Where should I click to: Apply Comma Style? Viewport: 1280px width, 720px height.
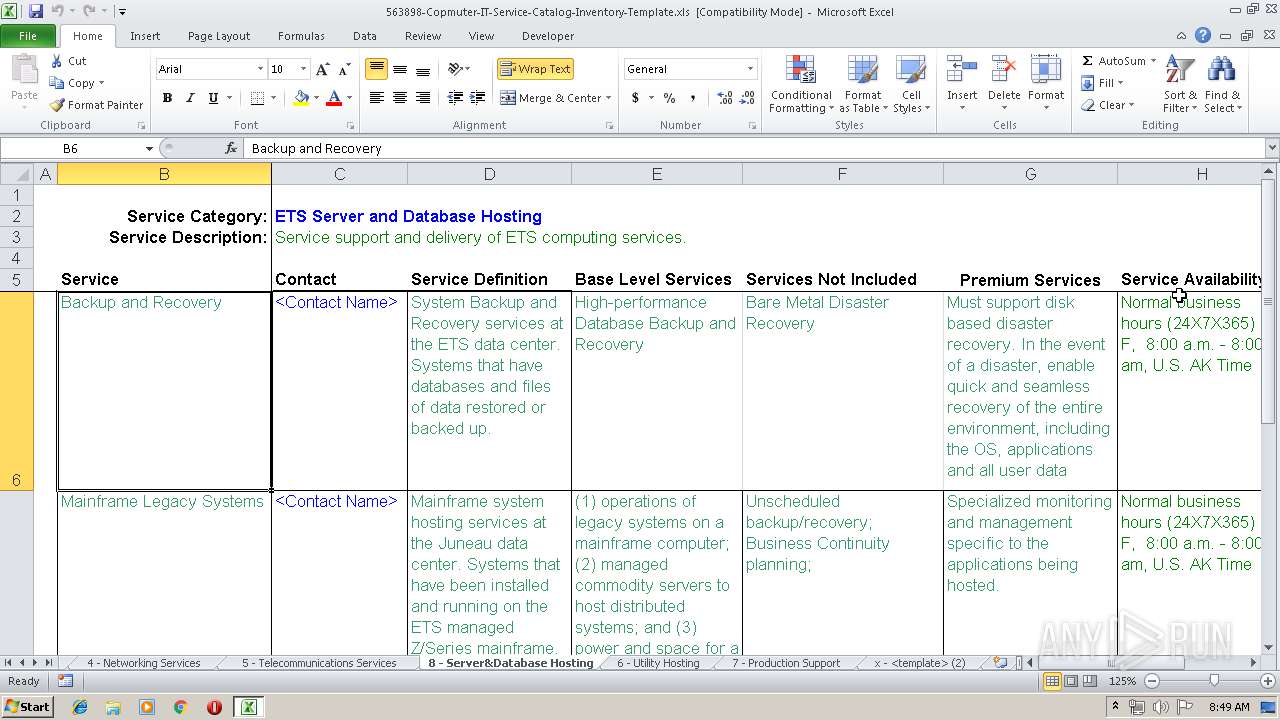click(693, 98)
